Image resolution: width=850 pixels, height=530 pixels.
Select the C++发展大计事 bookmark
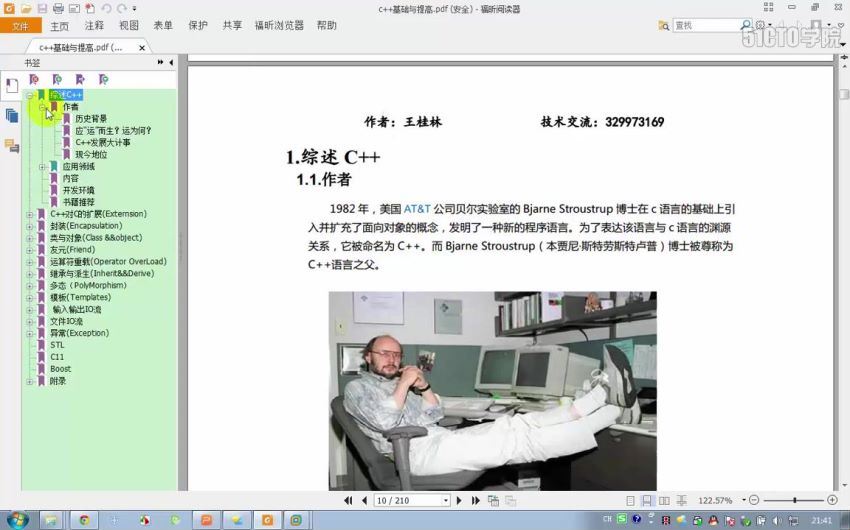pyautogui.click(x=103, y=143)
